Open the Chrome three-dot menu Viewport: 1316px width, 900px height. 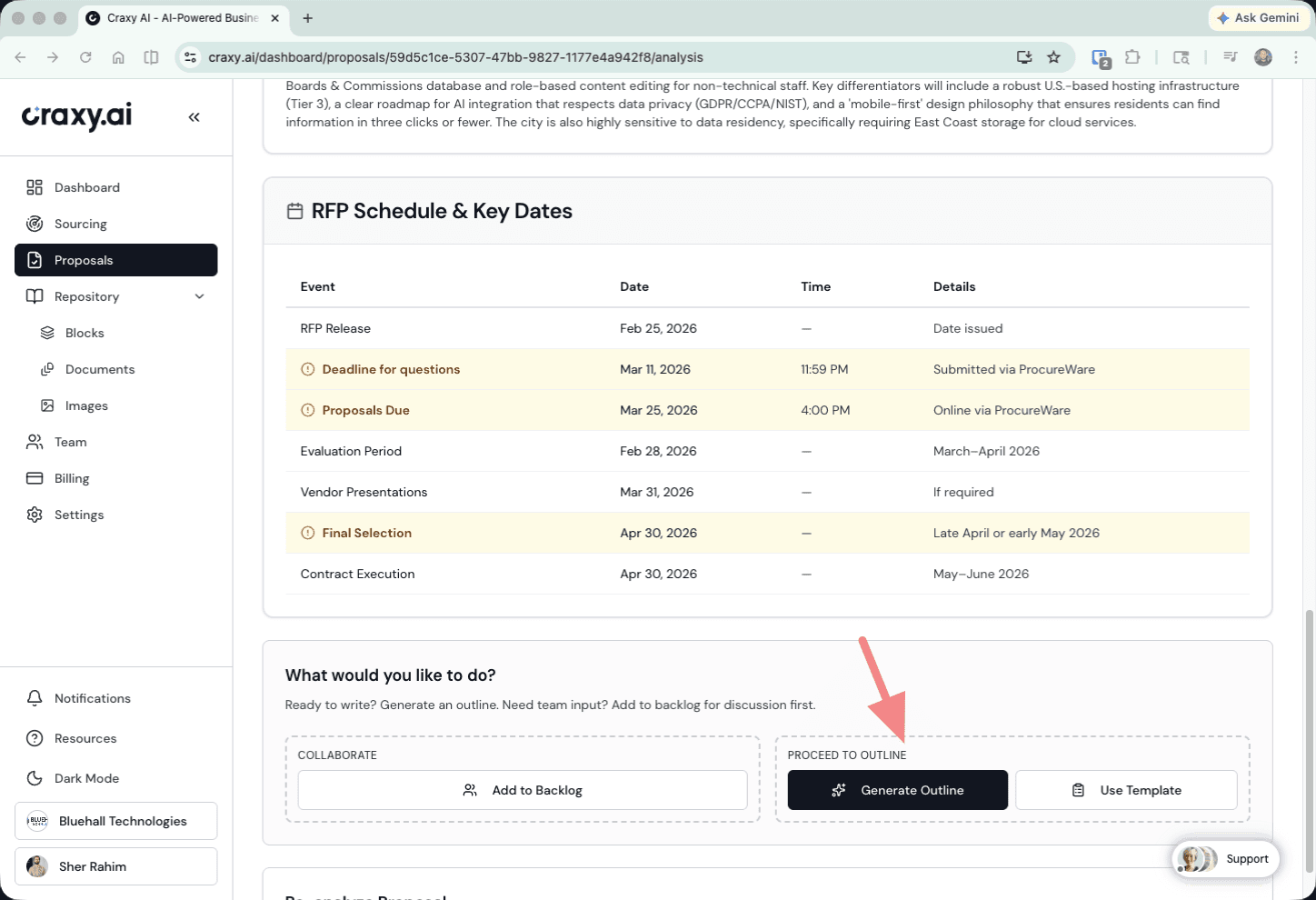point(1296,57)
